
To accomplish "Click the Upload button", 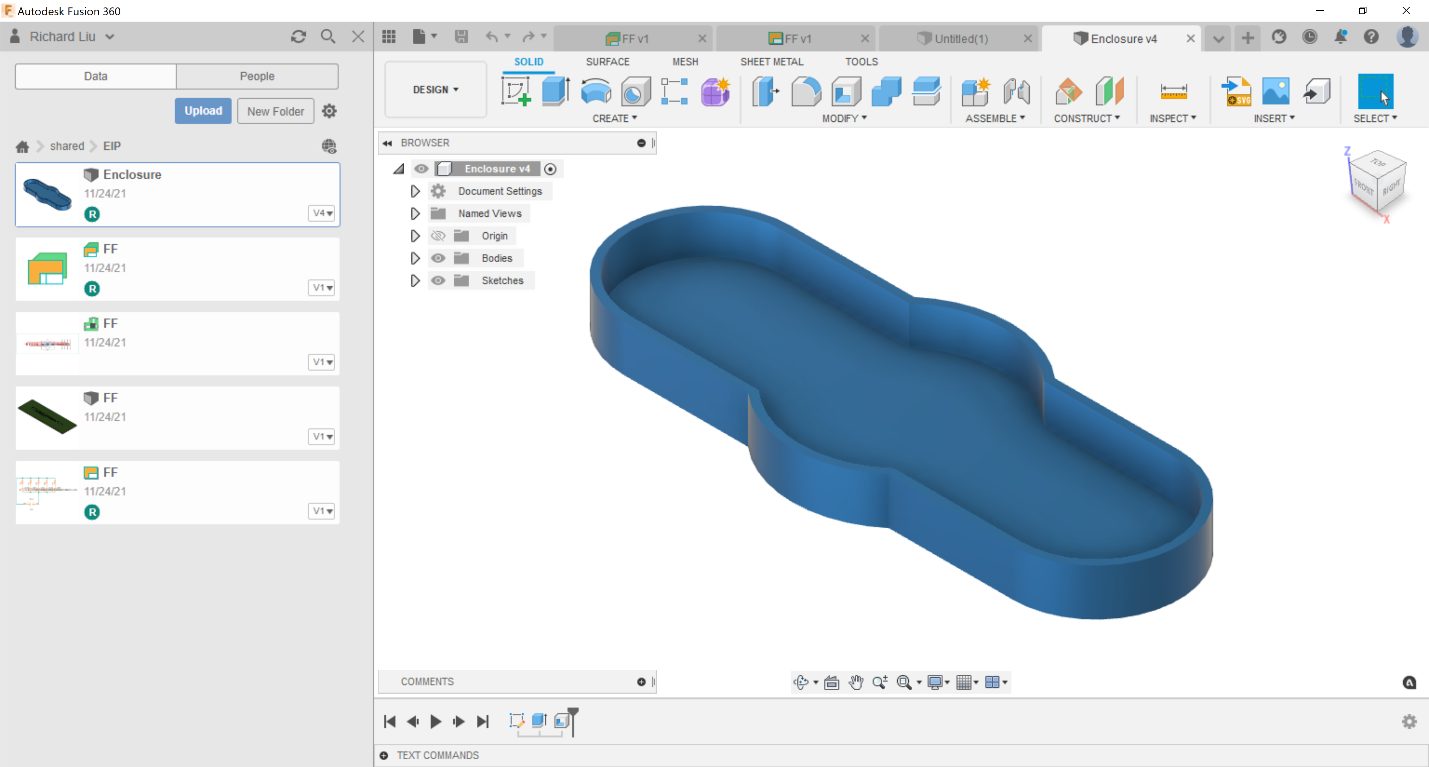I will (202, 111).
